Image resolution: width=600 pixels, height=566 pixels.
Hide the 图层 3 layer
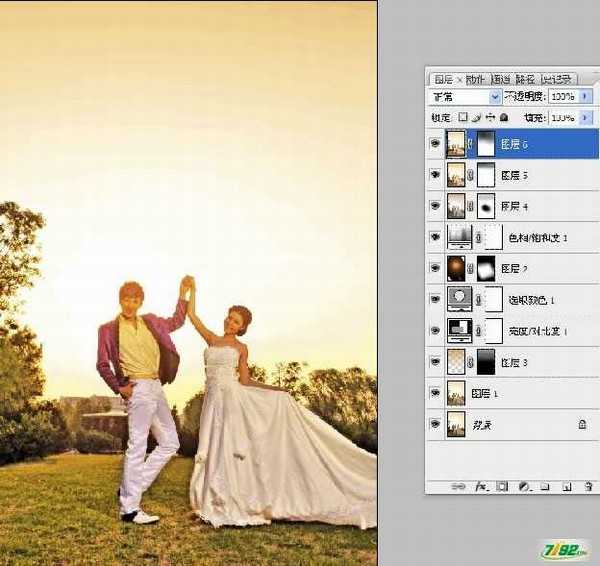click(x=435, y=362)
